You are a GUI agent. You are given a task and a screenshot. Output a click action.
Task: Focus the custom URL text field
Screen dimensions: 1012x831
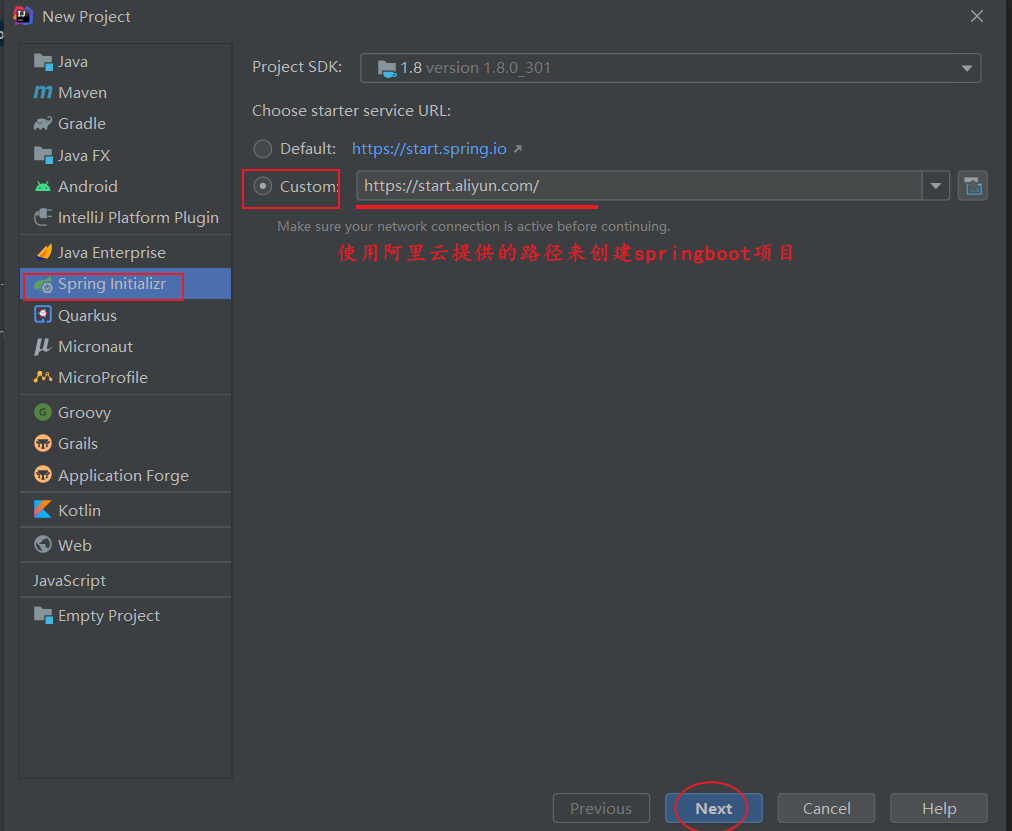click(639, 186)
